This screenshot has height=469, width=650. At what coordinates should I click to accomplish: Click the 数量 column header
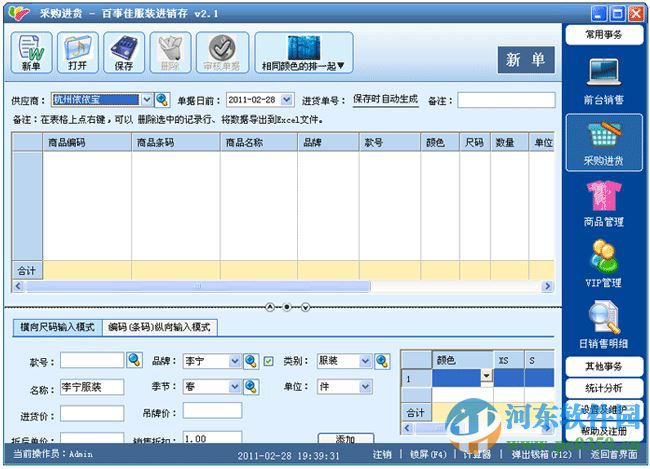(x=509, y=143)
